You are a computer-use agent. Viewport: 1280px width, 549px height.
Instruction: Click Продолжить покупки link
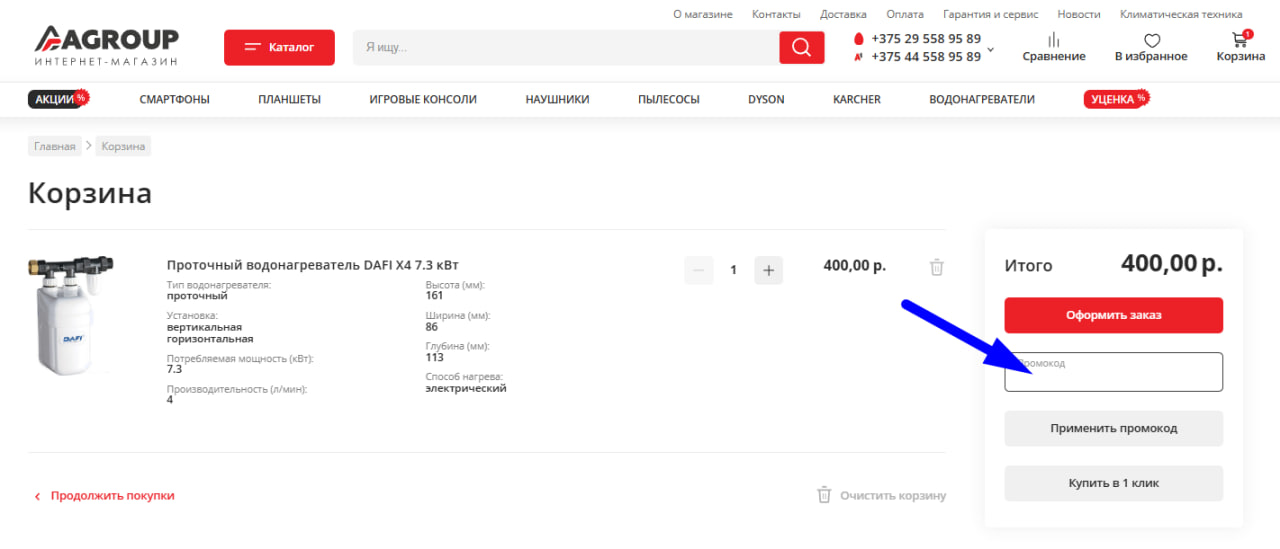pyautogui.click(x=104, y=495)
